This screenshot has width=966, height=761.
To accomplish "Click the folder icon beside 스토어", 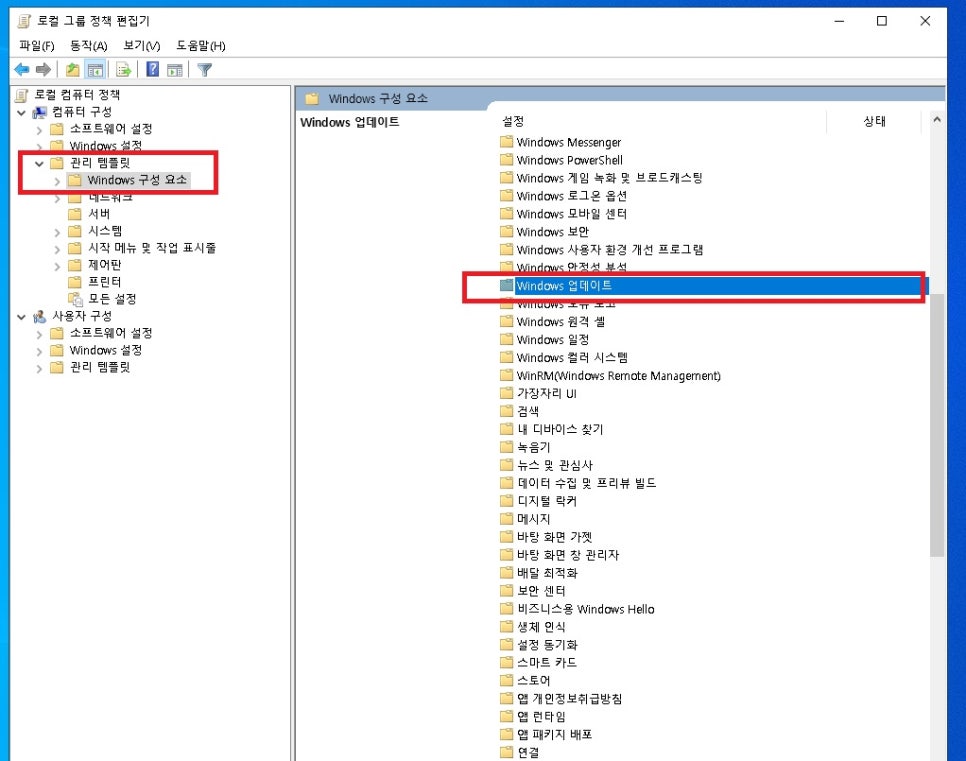I will tap(506, 680).
